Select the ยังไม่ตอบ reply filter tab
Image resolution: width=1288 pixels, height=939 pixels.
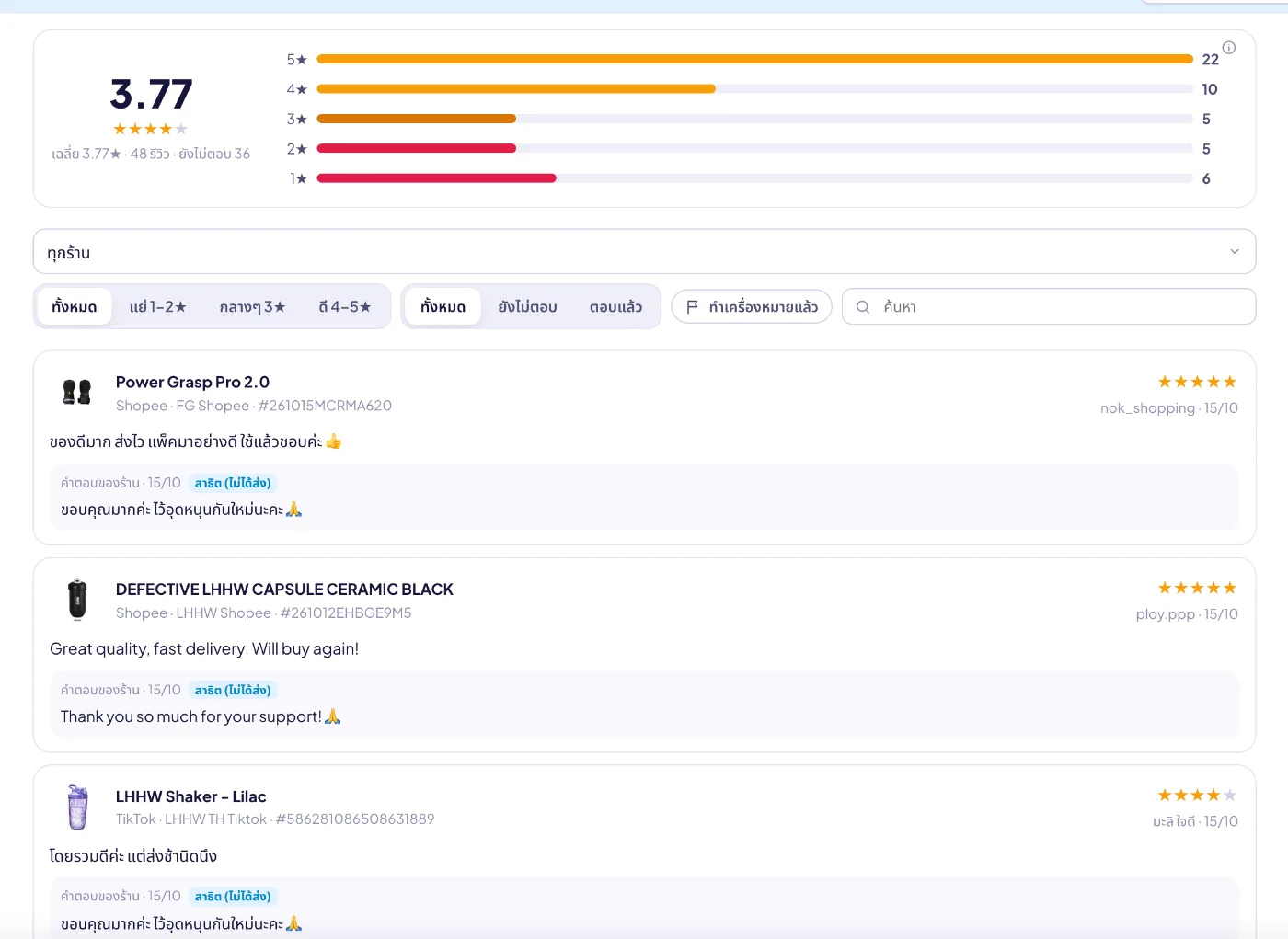click(x=527, y=307)
